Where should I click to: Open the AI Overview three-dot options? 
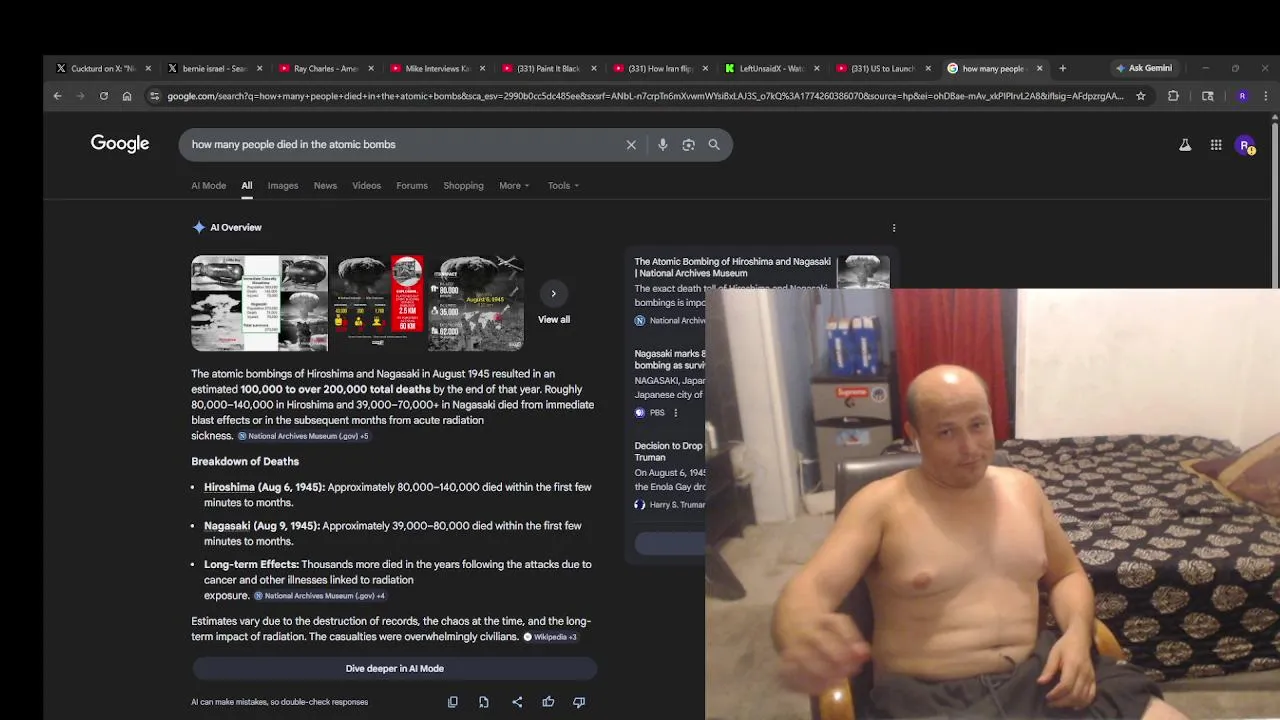click(x=894, y=228)
